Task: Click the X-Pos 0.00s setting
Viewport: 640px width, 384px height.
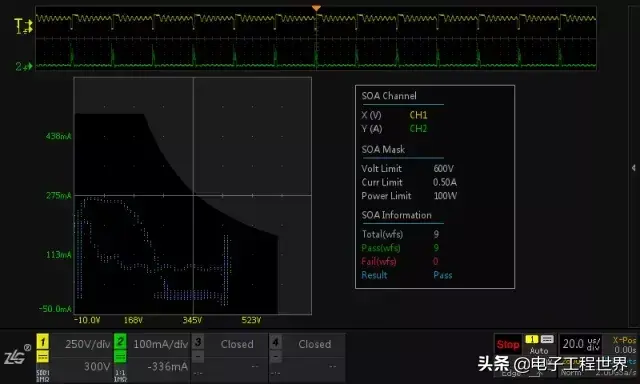Action: click(623, 345)
